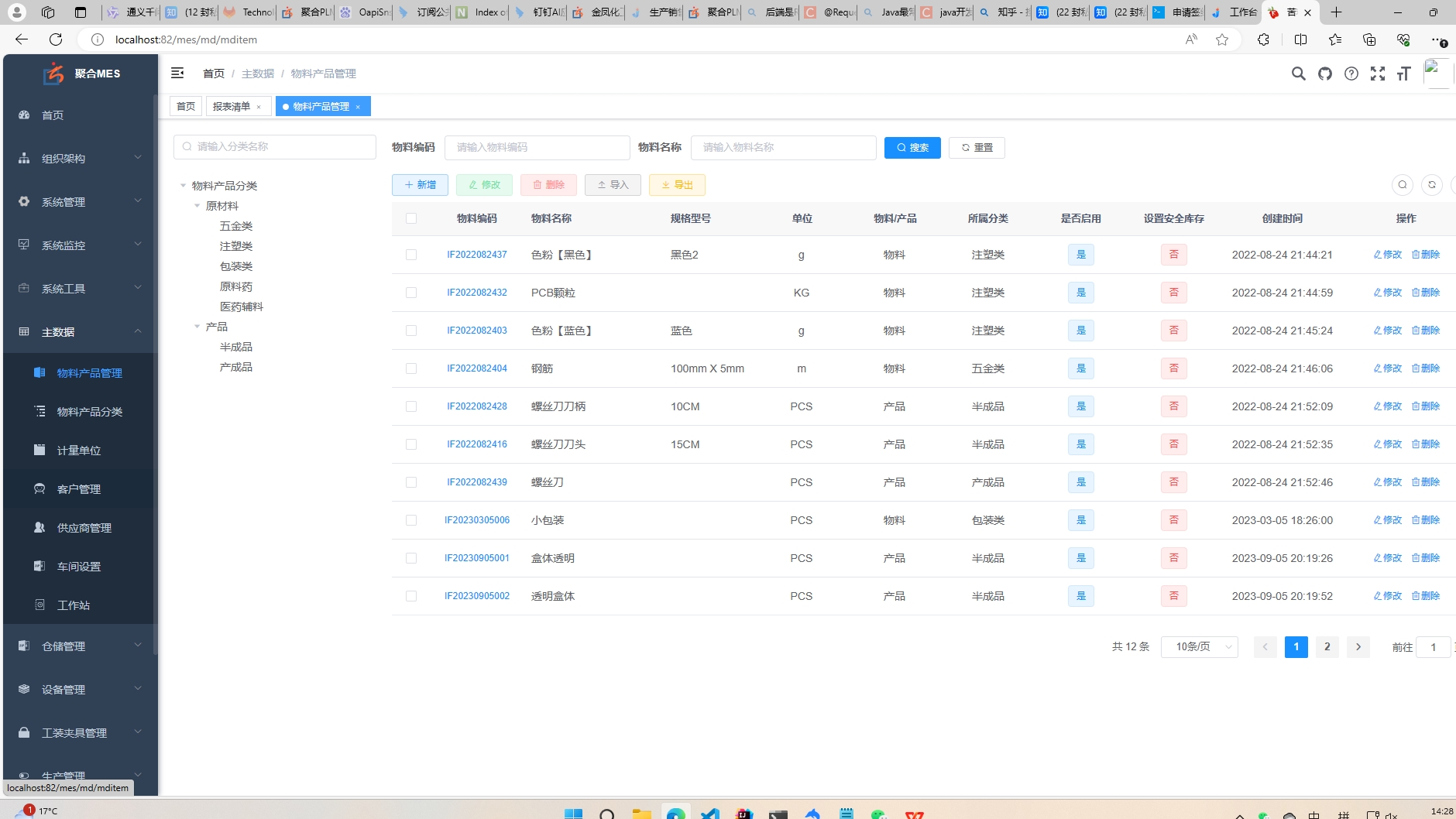Open File Explorer on the taskbar
Viewport: 1456px width, 819px height.
pyautogui.click(x=641, y=814)
